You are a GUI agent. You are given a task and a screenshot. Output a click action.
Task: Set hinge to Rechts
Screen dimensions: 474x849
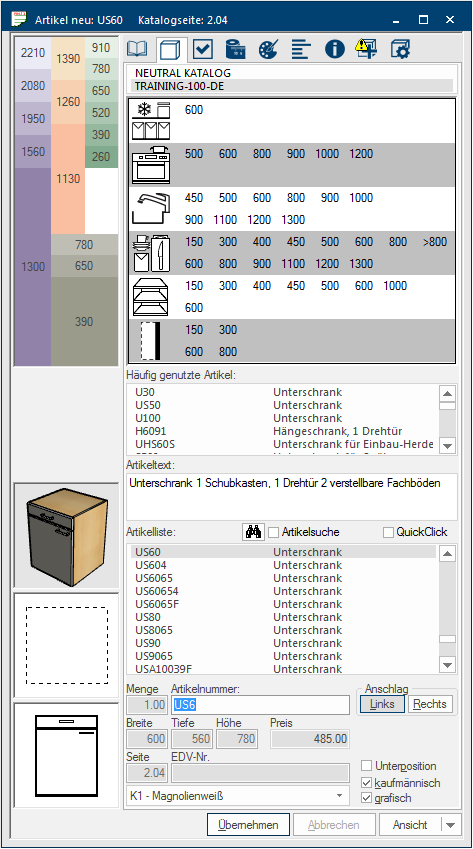(430, 704)
